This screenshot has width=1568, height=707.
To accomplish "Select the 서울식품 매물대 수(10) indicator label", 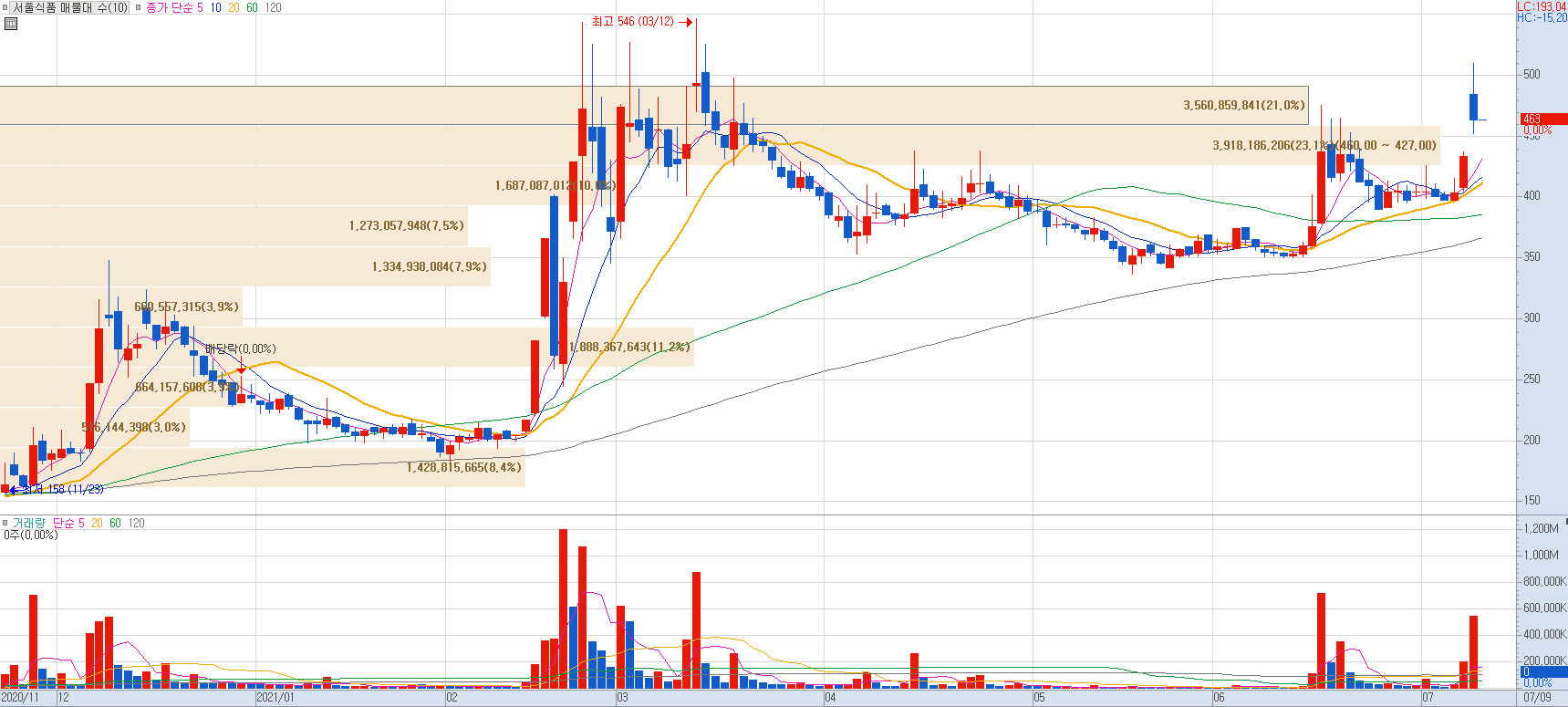I will click(70, 7).
